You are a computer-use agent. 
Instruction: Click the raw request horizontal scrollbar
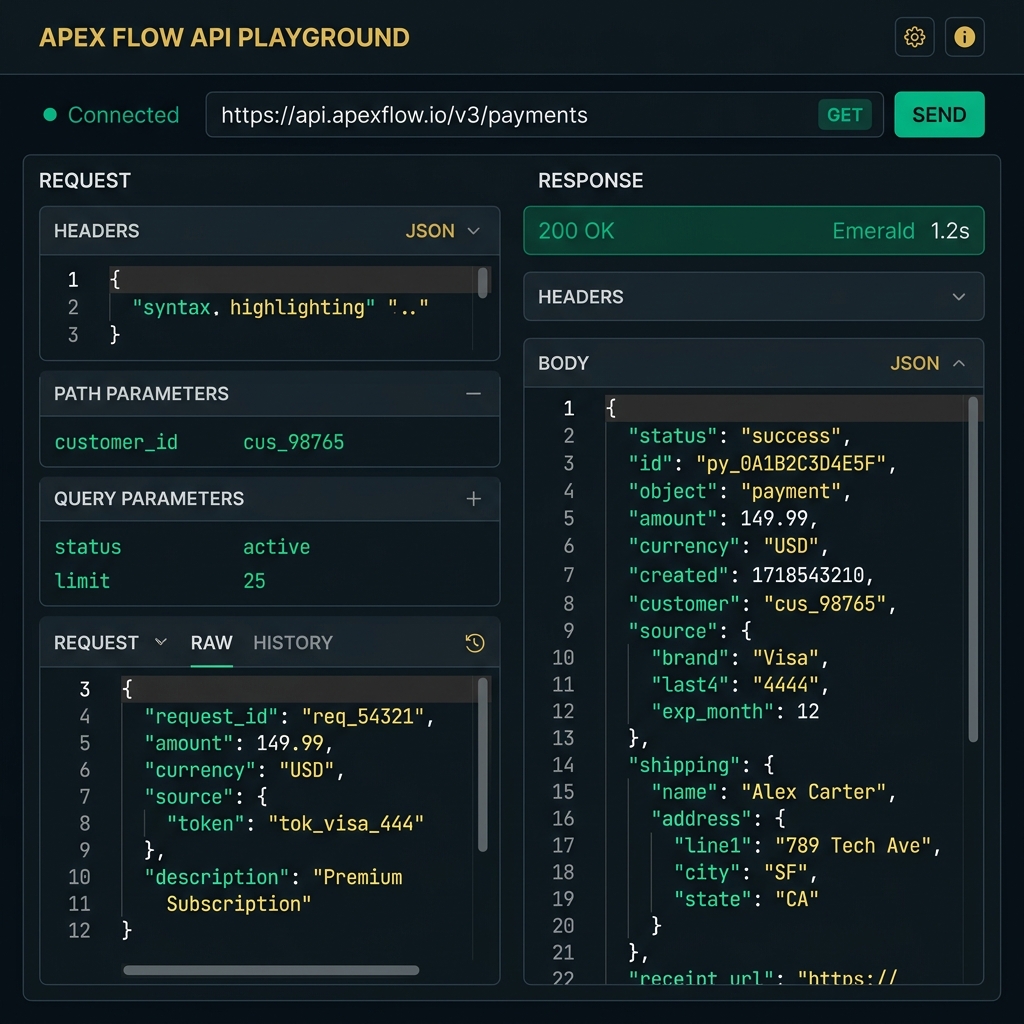(271, 970)
